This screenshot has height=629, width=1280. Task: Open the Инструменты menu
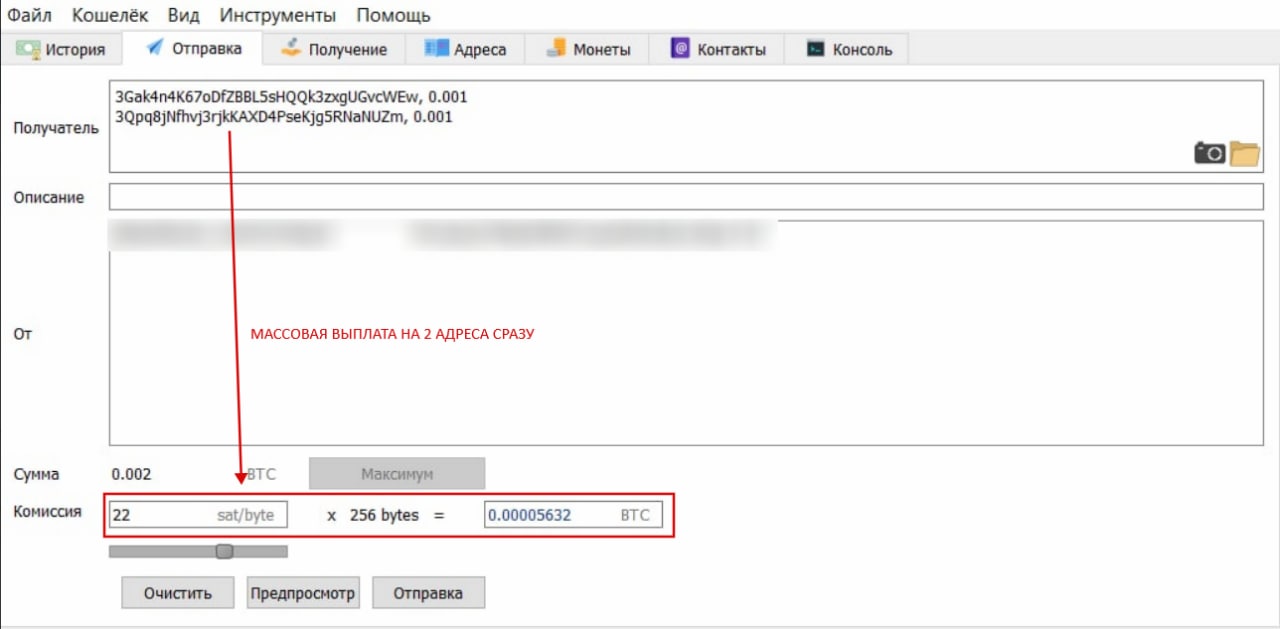coord(277,15)
